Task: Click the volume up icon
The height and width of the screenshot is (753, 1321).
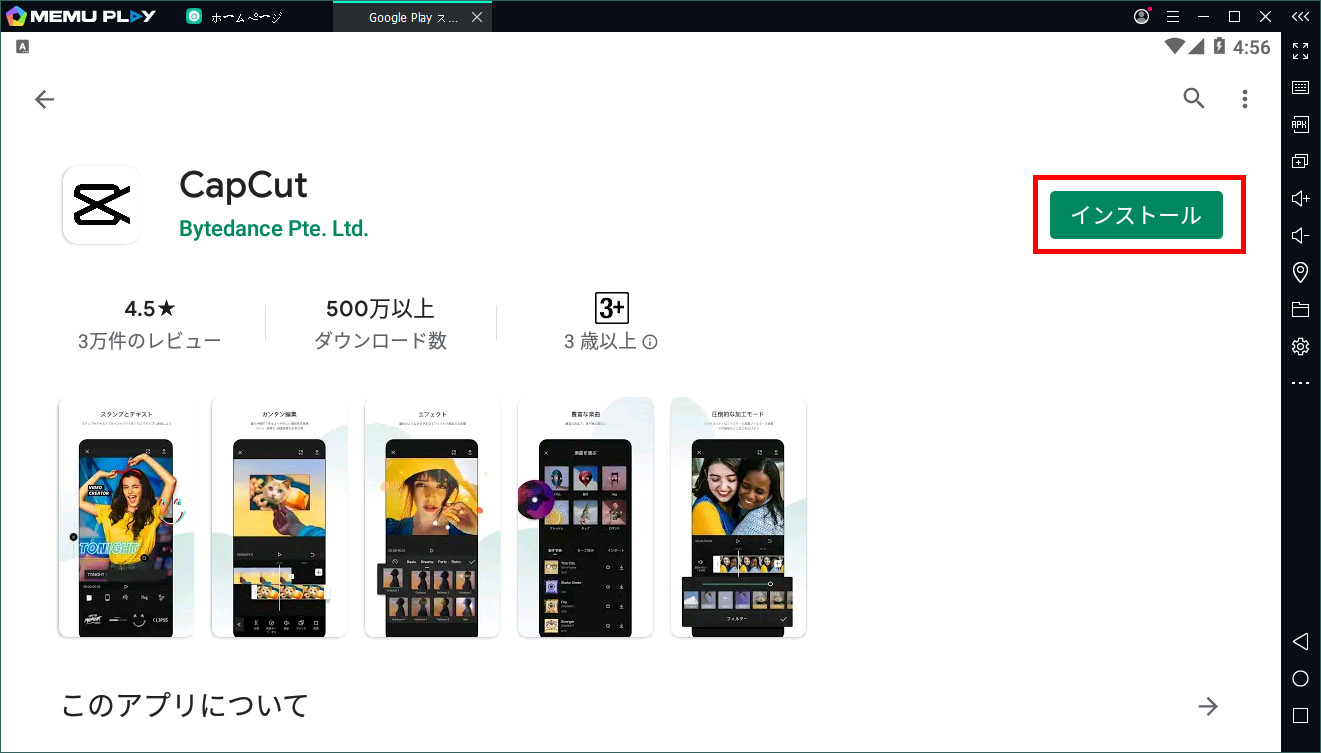Action: tap(1300, 198)
